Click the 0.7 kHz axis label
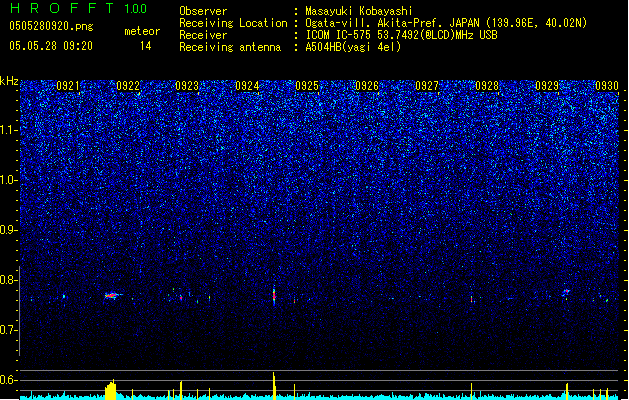 (9, 330)
